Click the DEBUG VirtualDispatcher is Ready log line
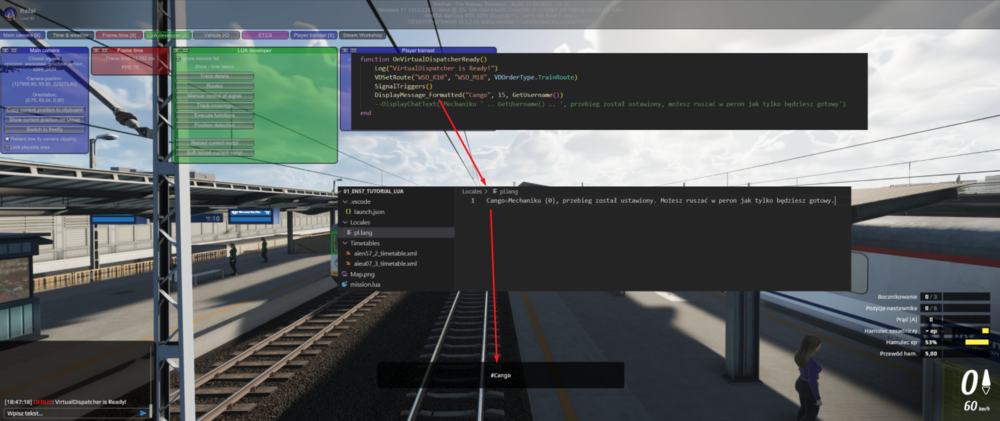This screenshot has height=421, width=1000. click(65, 402)
